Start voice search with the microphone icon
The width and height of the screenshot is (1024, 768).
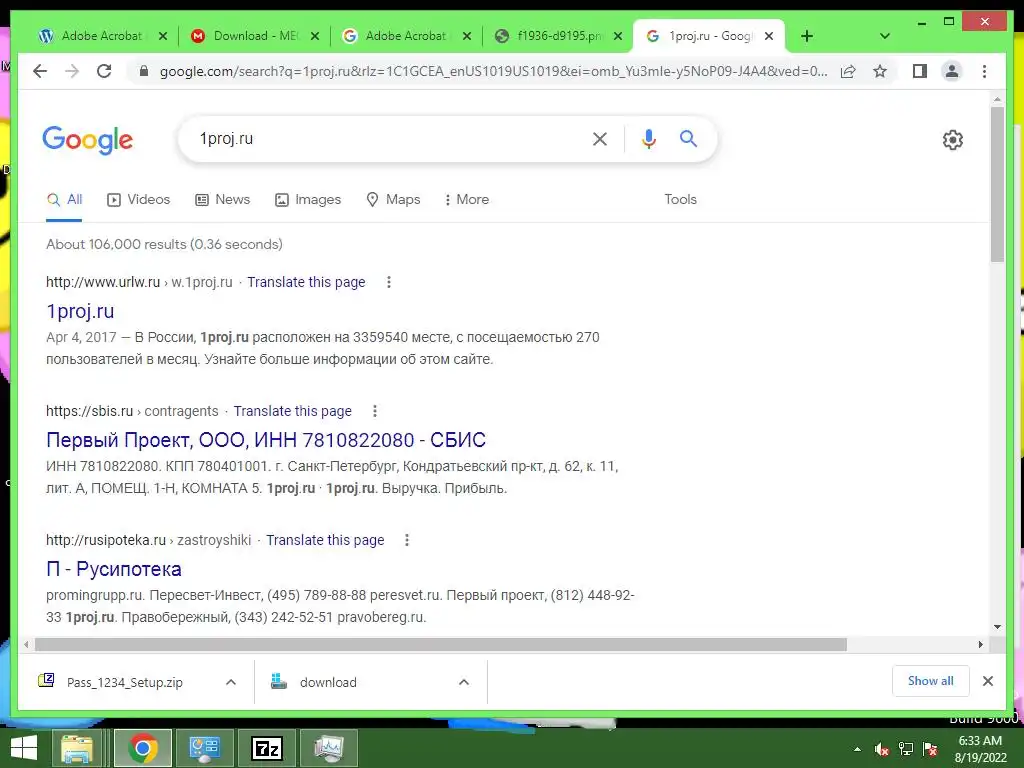pyautogui.click(x=648, y=138)
